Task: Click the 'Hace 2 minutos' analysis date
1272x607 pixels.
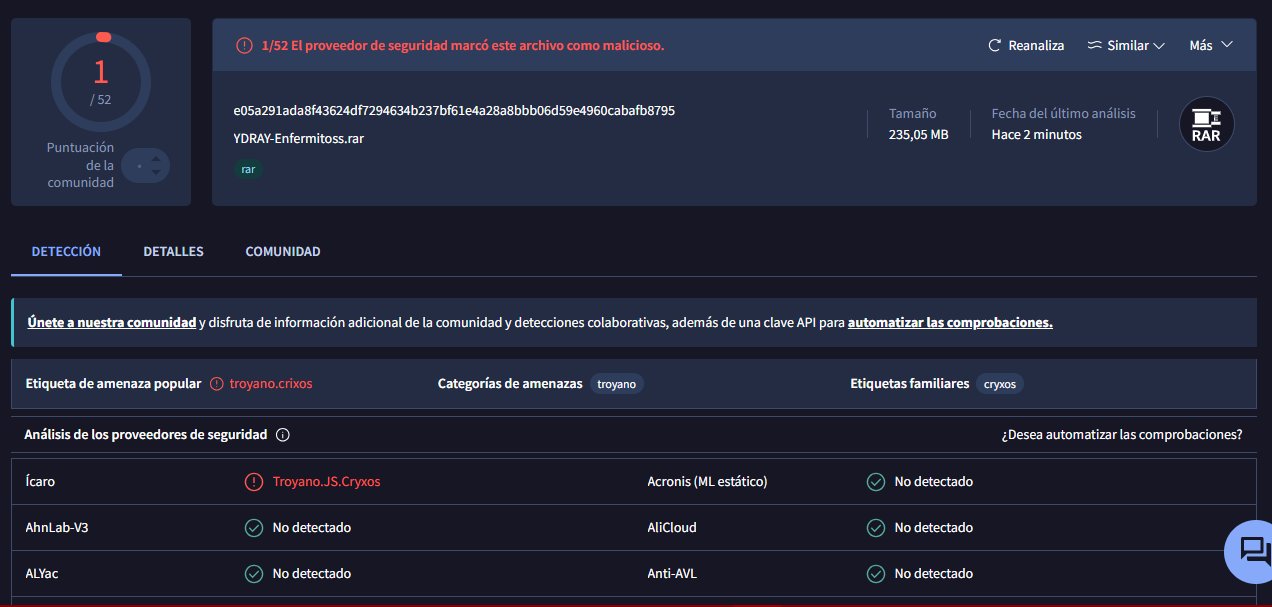Action: coord(1037,134)
